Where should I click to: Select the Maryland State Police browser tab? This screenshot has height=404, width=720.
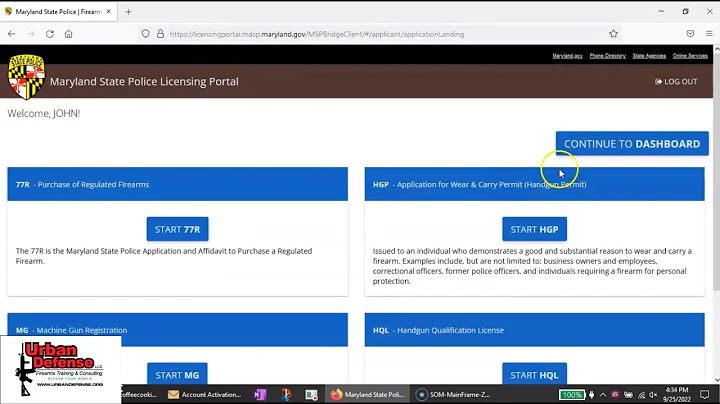point(59,11)
